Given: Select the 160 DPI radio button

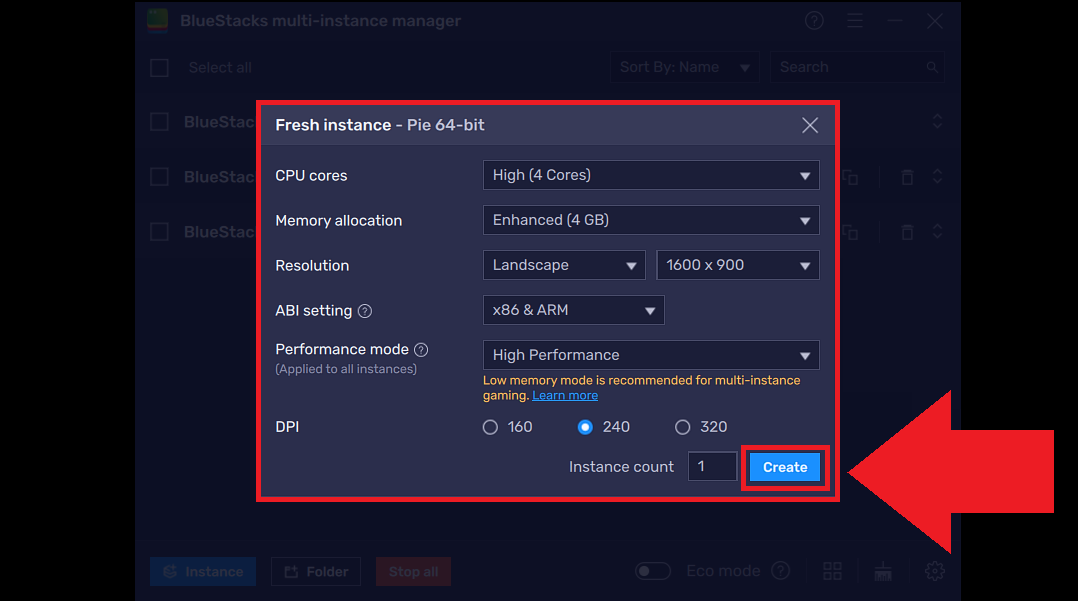Looking at the screenshot, I should click(490, 426).
